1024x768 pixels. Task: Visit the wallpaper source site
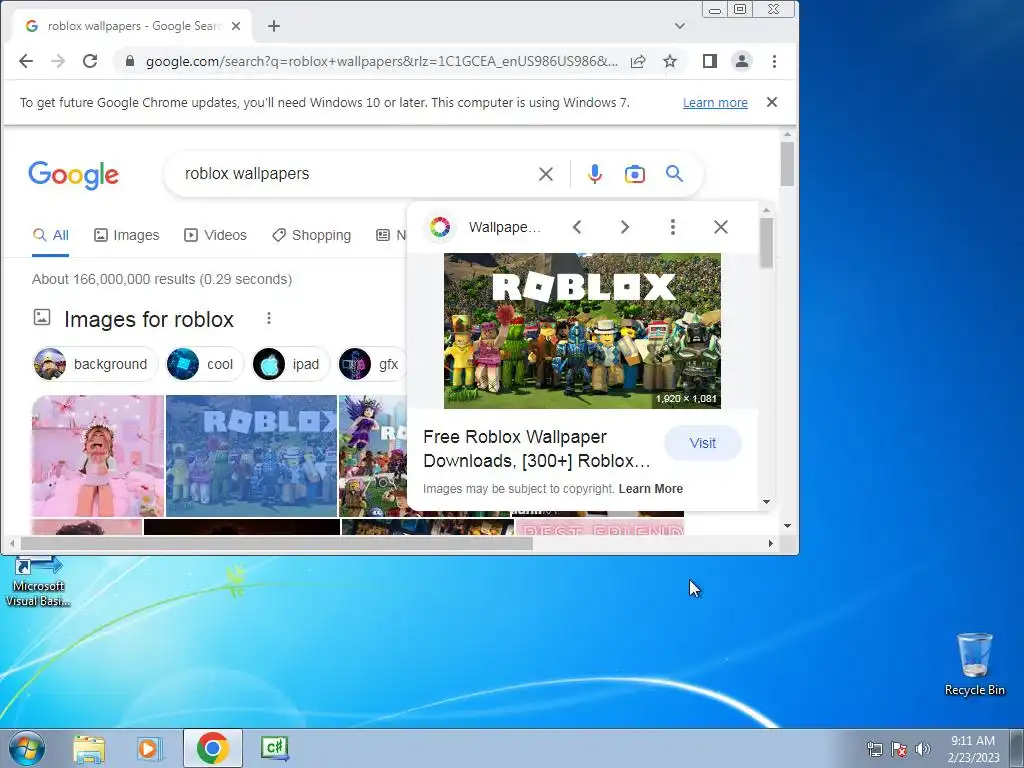pos(703,443)
